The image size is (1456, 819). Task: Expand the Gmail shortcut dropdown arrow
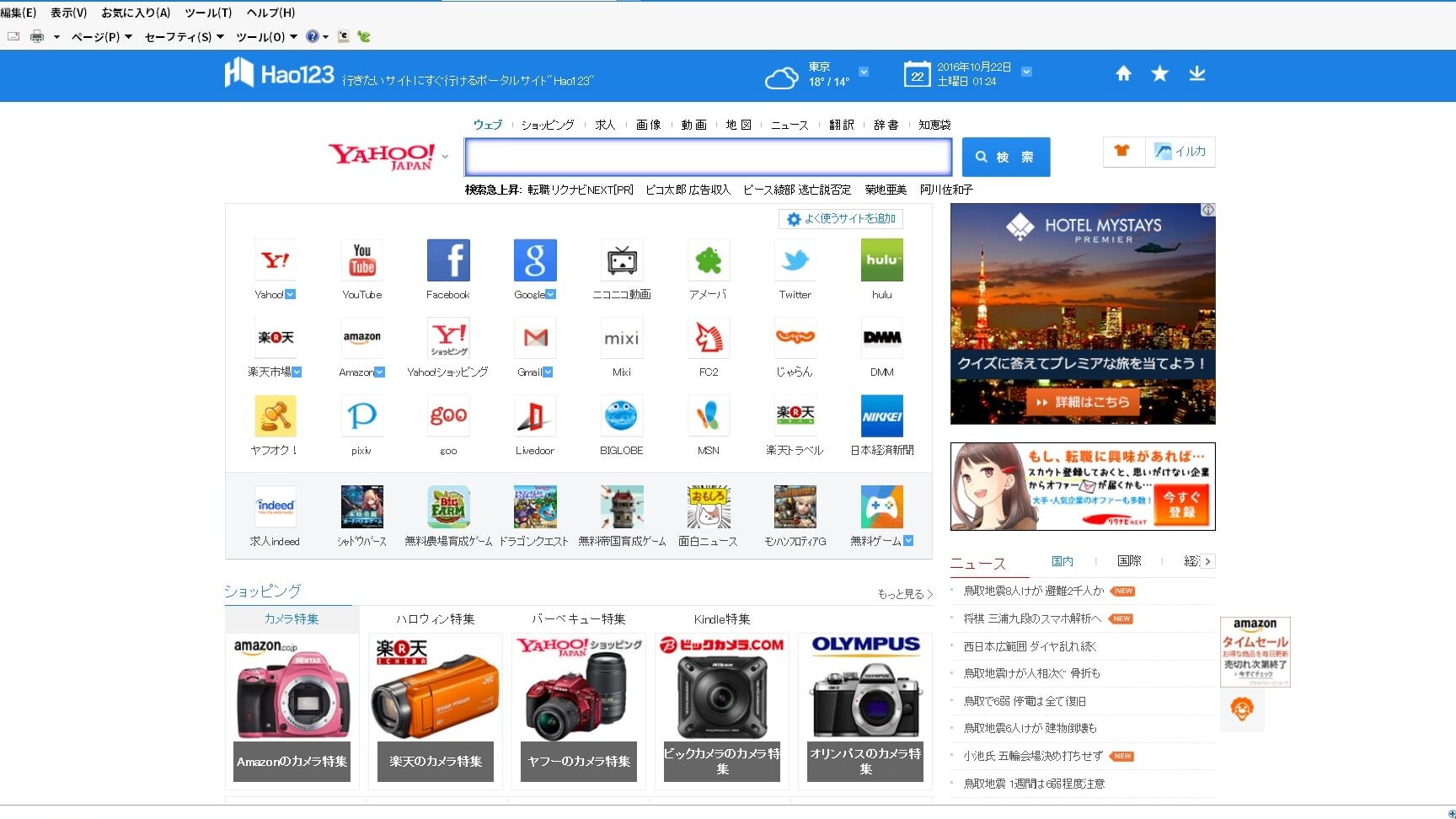(x=548, y=372)
